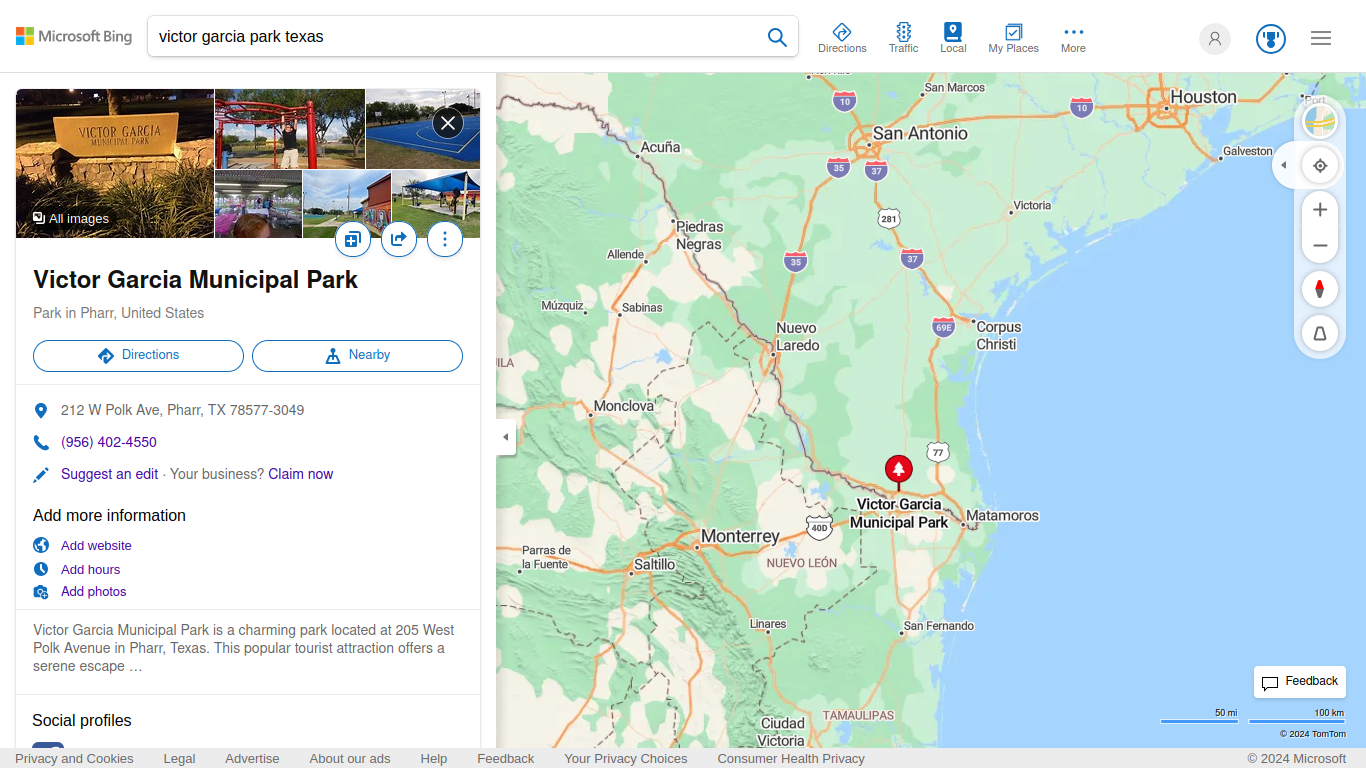Save place to collection icon
The height and width of the screenshot is (768, 1366).
[352, 239]
